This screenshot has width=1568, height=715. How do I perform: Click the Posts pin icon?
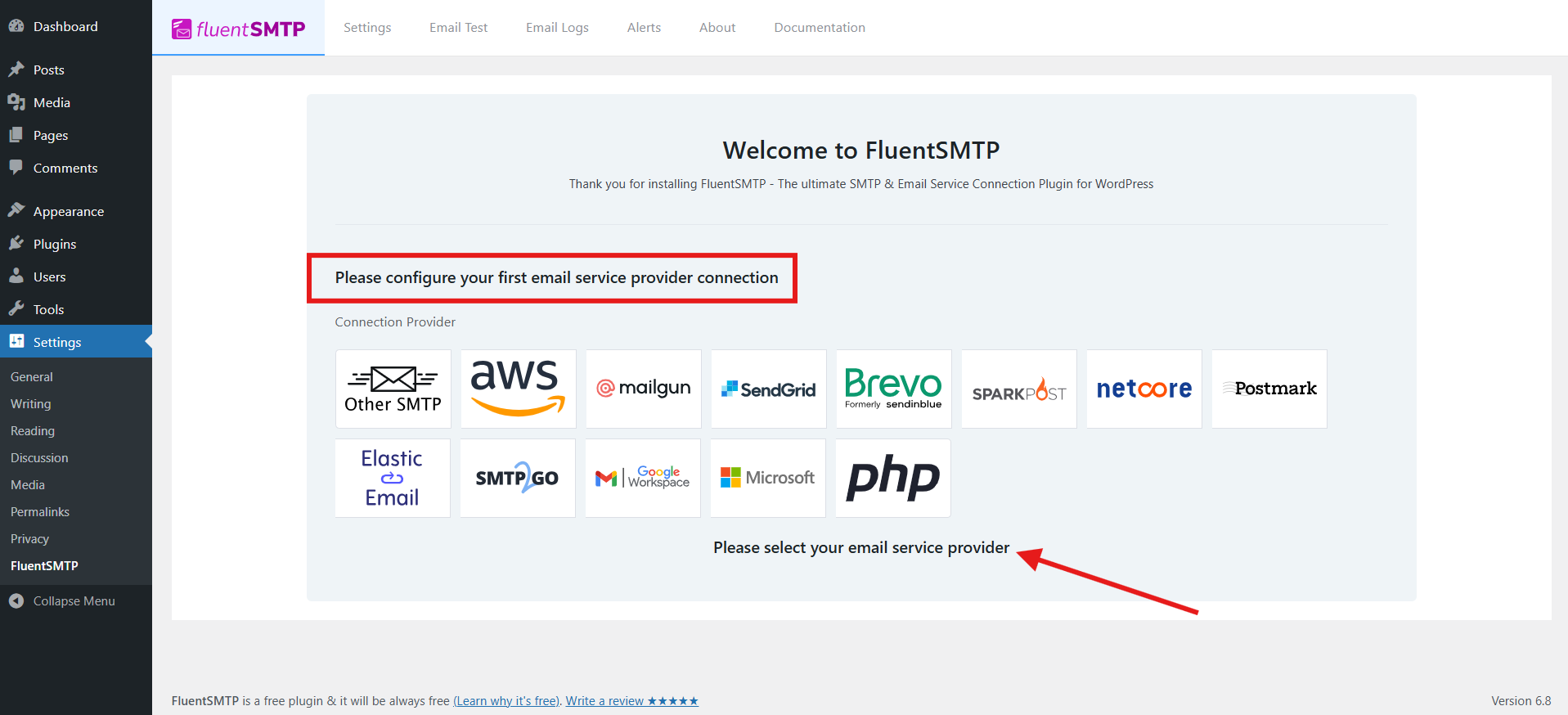point(16,70)
